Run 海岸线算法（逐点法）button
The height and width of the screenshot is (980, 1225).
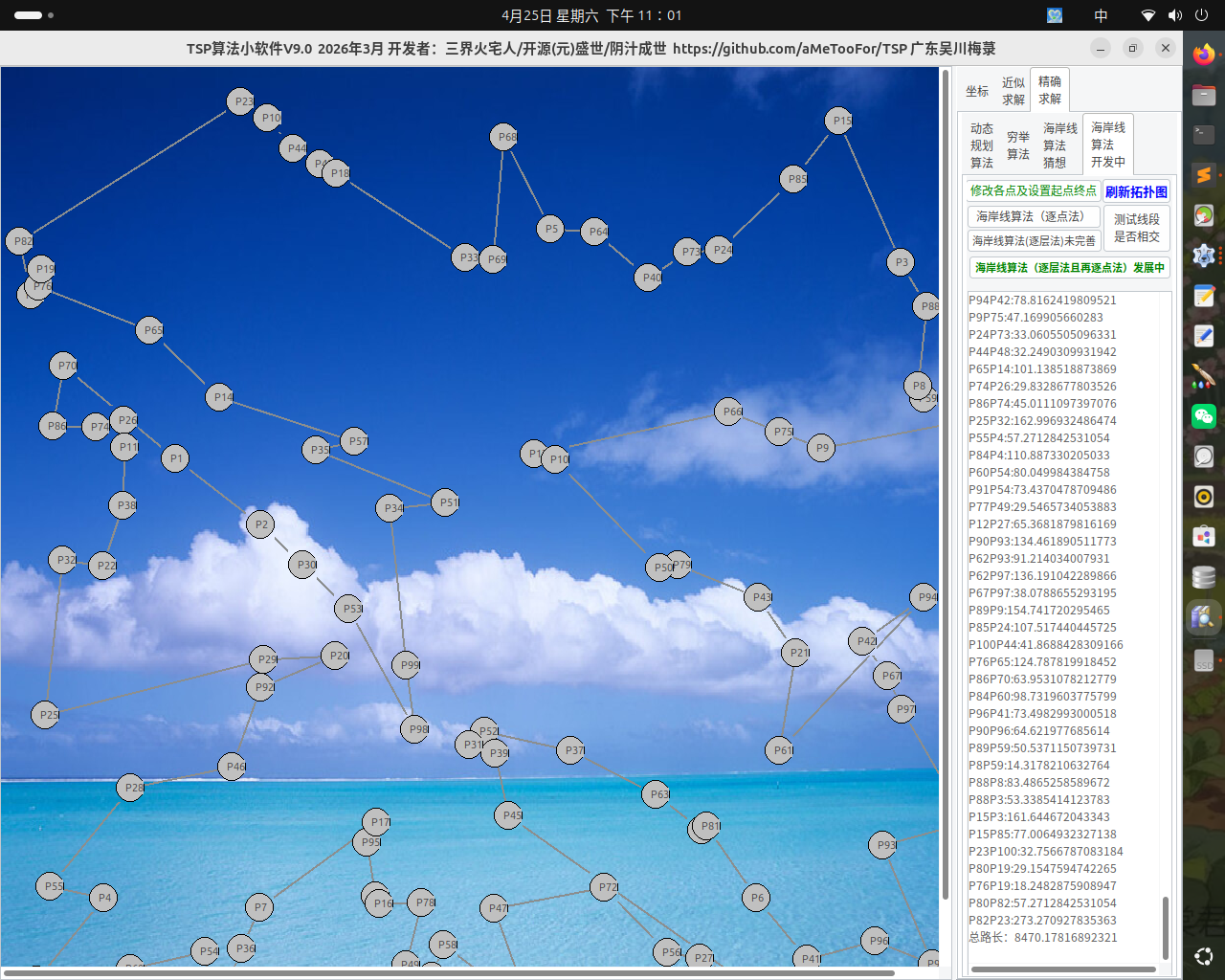pos(1034,216)
